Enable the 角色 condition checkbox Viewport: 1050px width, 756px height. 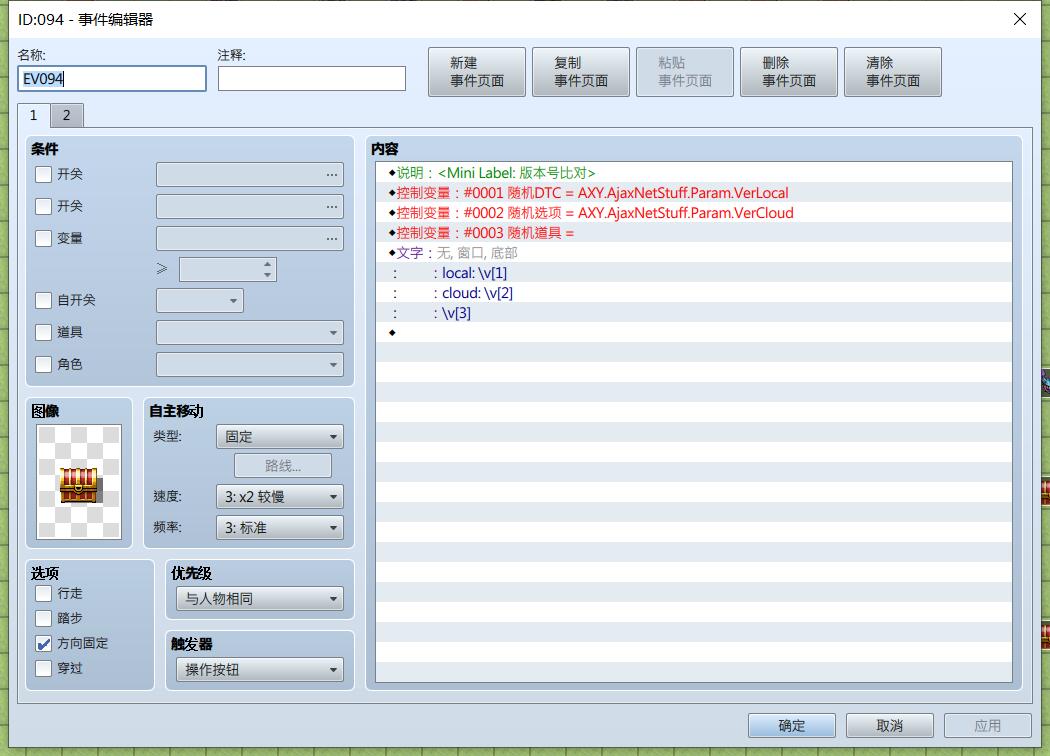coord(44,364)
